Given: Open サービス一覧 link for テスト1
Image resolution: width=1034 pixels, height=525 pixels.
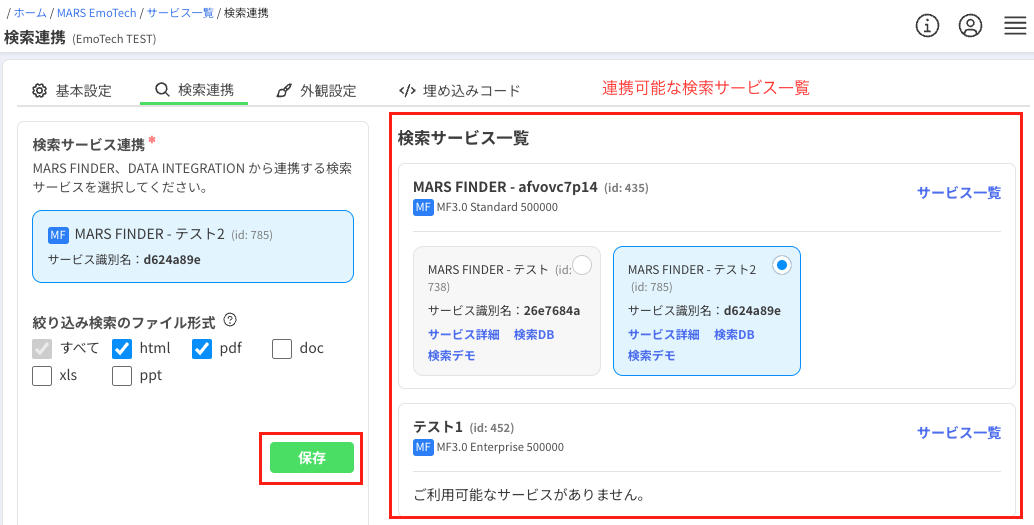Looking at the screenshot, I should 959,433.
